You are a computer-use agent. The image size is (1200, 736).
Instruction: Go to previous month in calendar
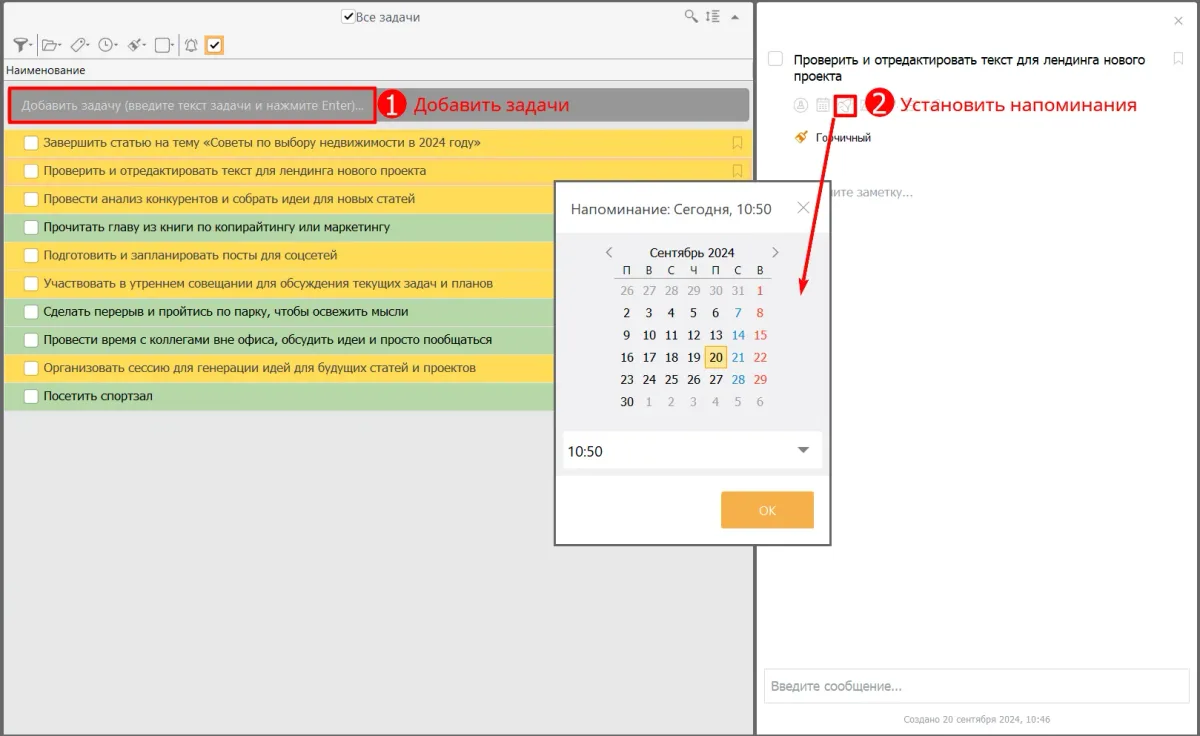click(609, 253)
